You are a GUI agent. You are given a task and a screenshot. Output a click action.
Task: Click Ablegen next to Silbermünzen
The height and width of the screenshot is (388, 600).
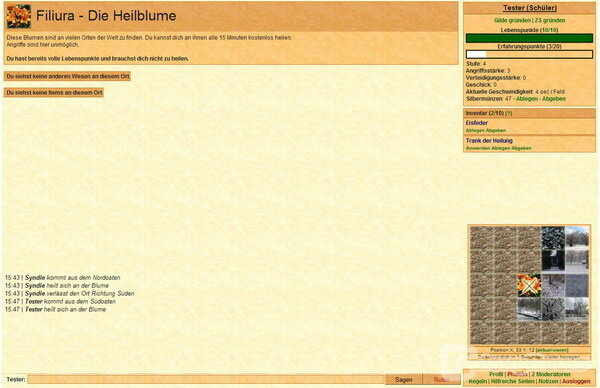click(527, 99)
